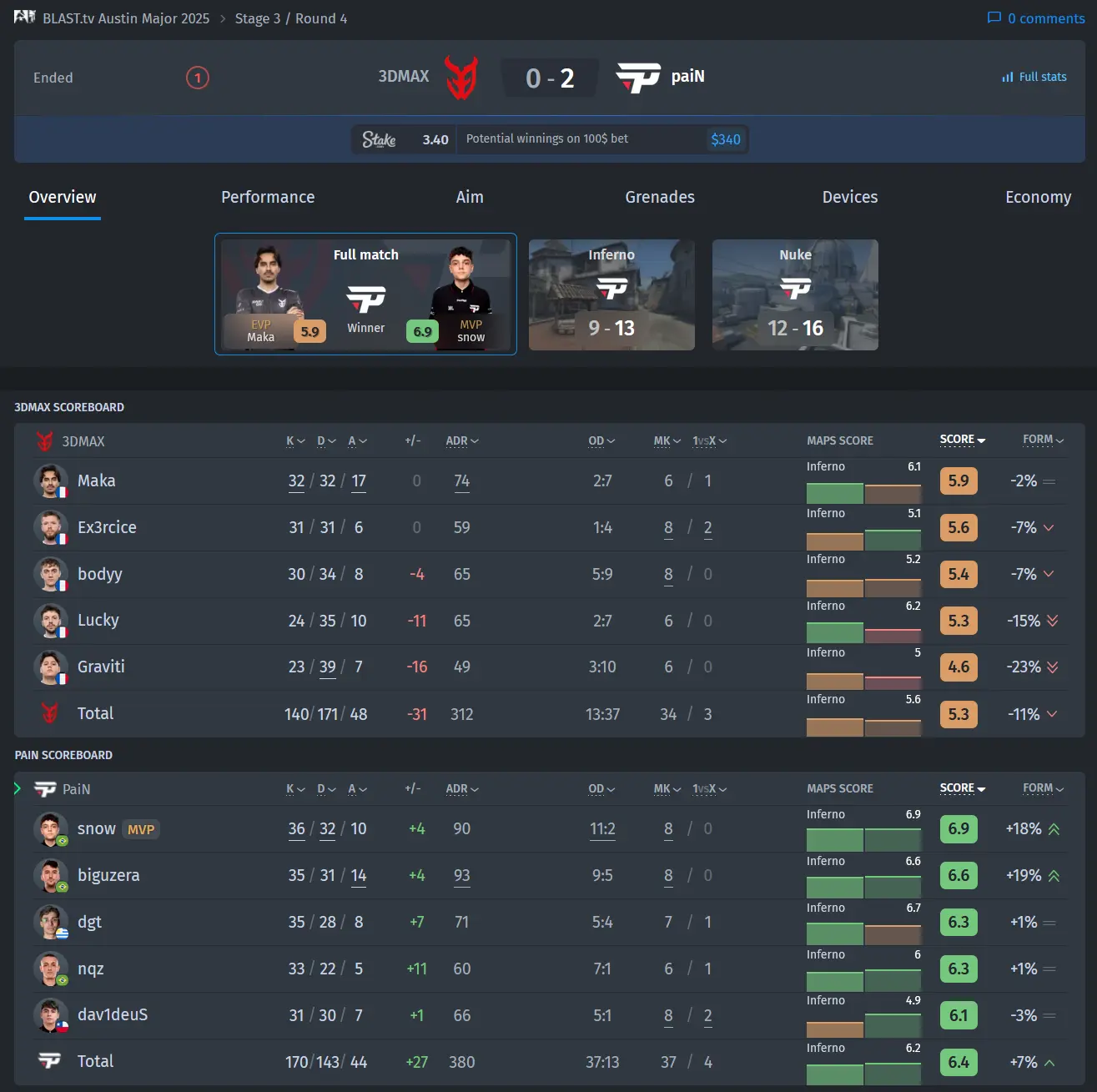The width and height of the screenshot is (1097, 1092).
Task: Open the comments speech bubble icon
Action: pos(994,18)
